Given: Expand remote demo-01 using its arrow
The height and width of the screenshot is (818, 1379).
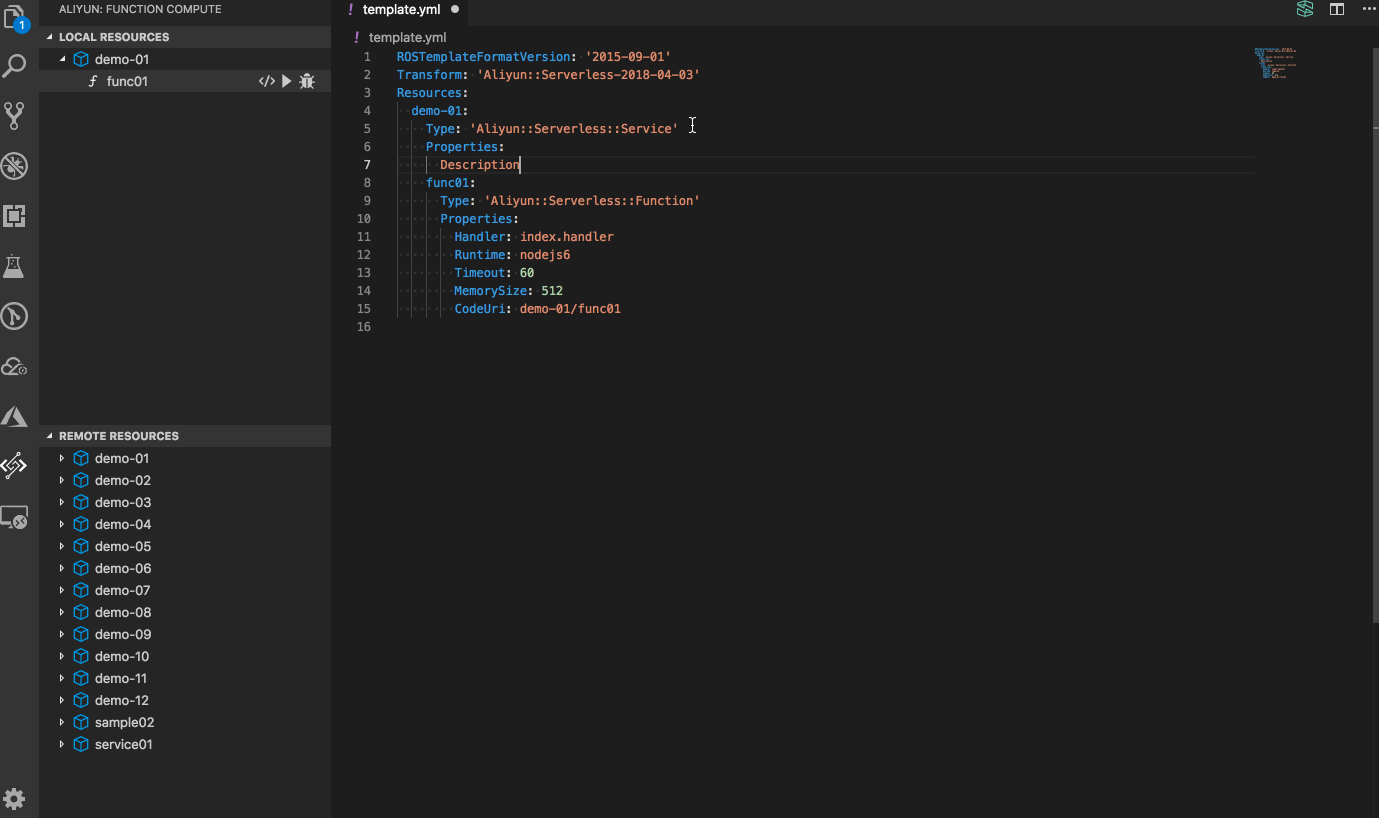Looking at the screenshot, I should (62, 458).
